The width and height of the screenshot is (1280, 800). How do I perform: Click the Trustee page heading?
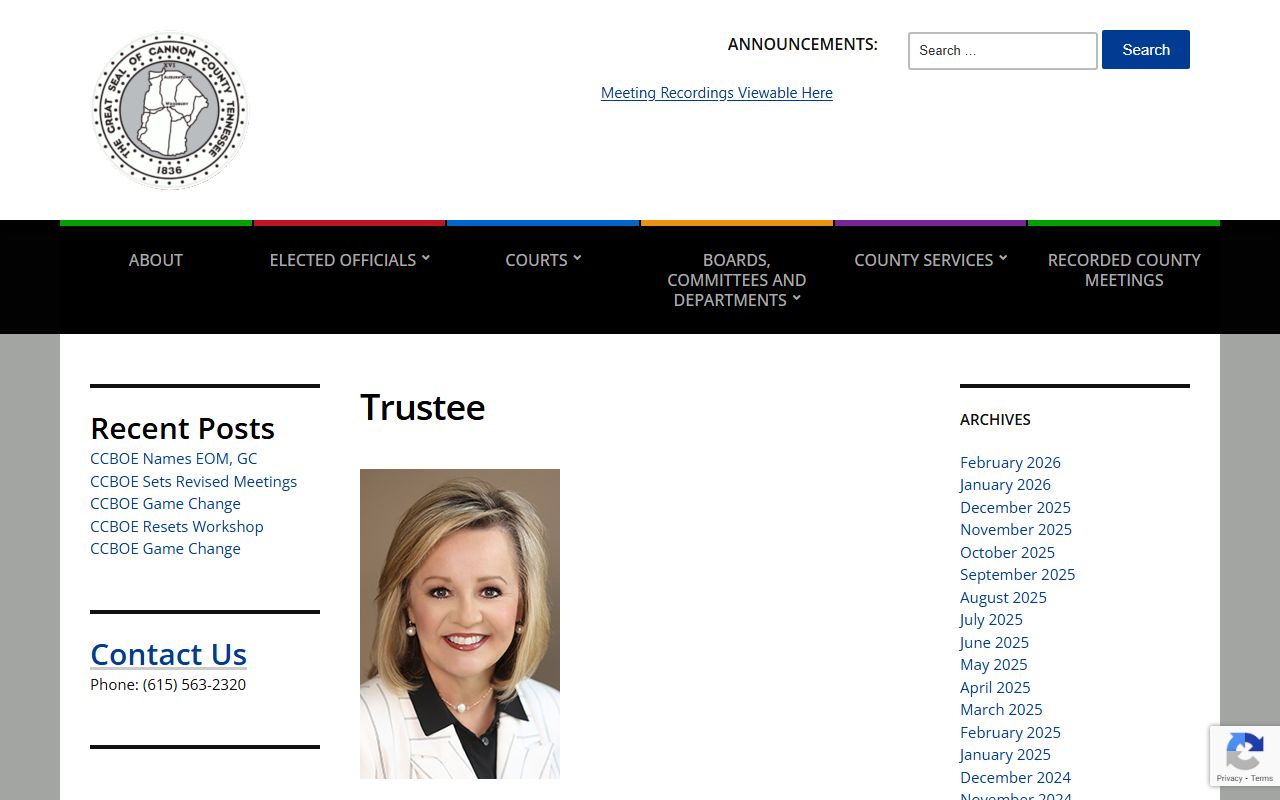tap(423, 407)
